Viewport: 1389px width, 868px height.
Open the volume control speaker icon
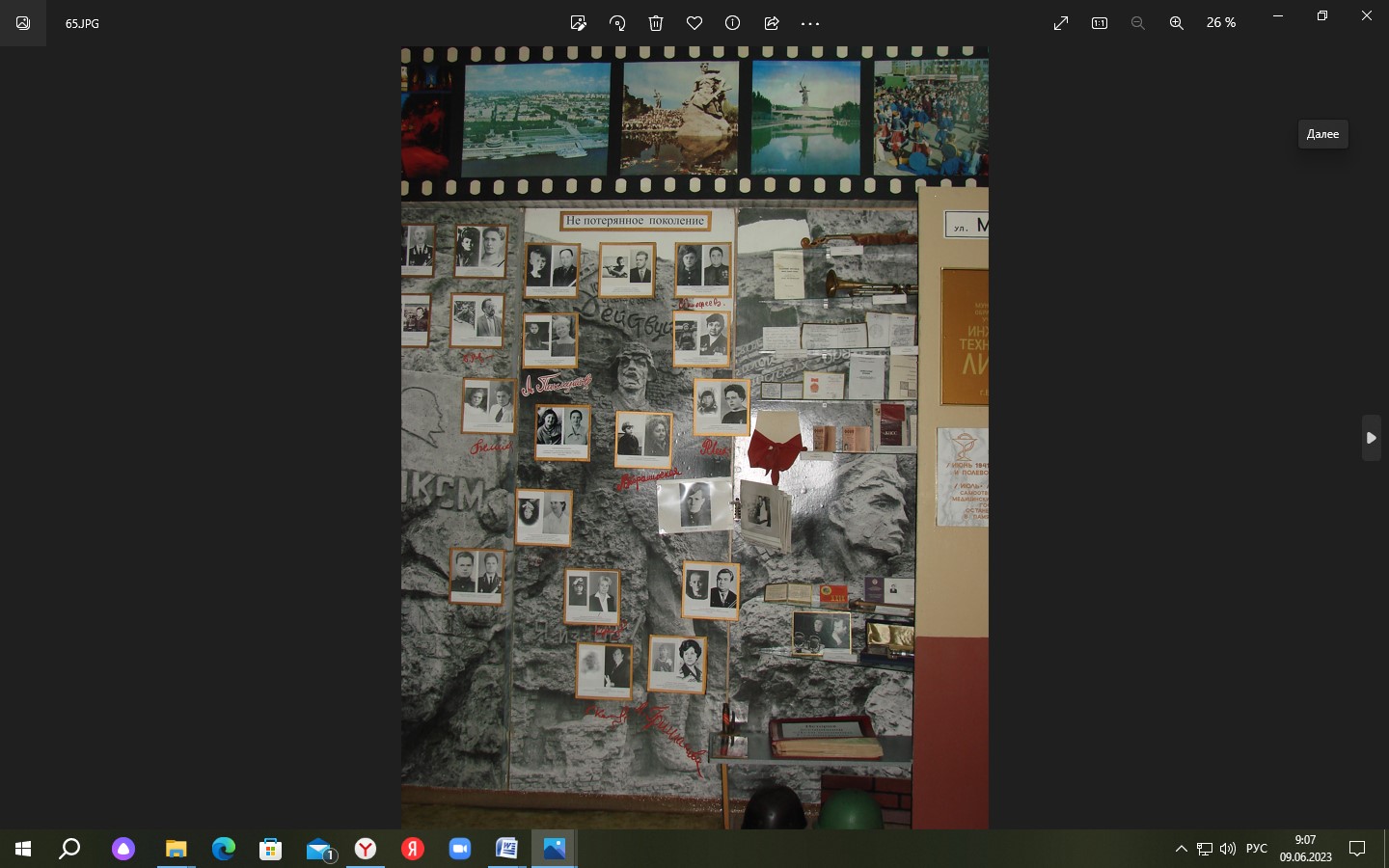pos(1228,849)
